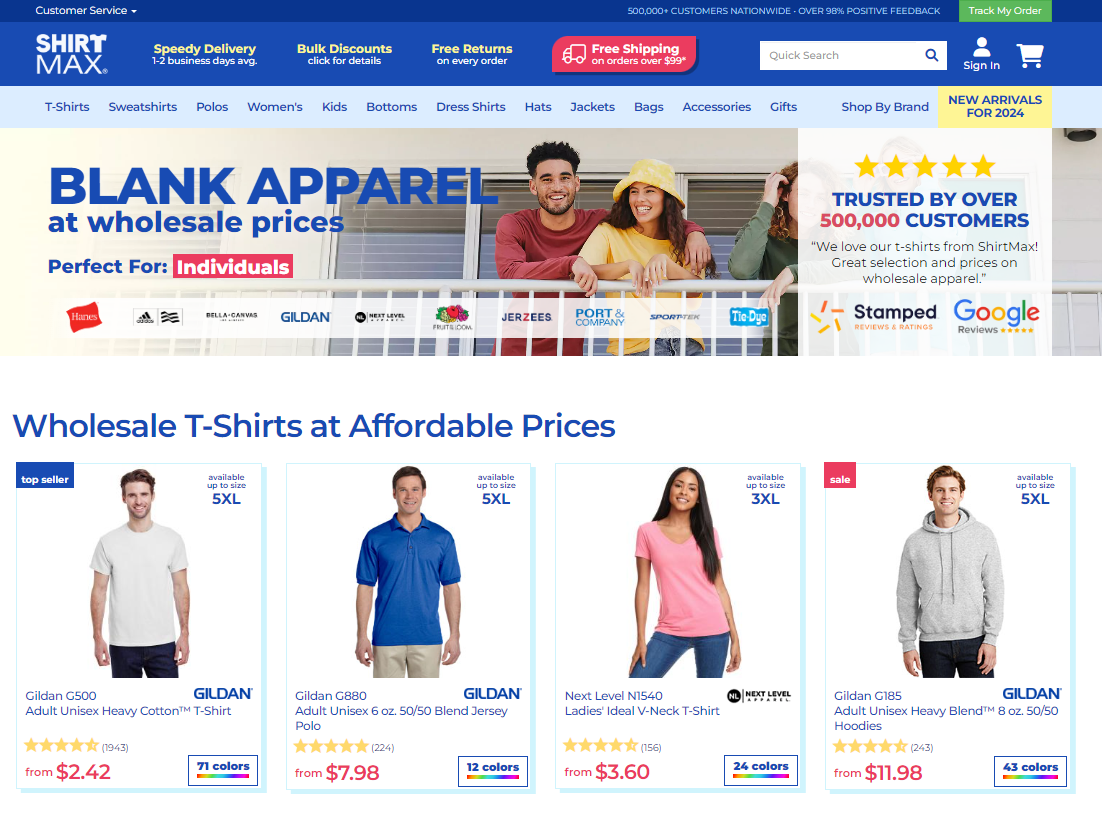The width and height of the screenshot is (1102, 816).
Task: Click the Tie-Dye brand logo
Action: 748,317
